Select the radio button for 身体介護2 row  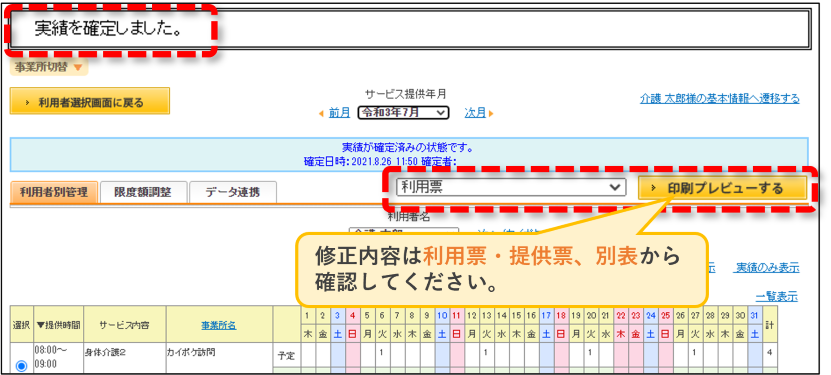coord(21,366)
